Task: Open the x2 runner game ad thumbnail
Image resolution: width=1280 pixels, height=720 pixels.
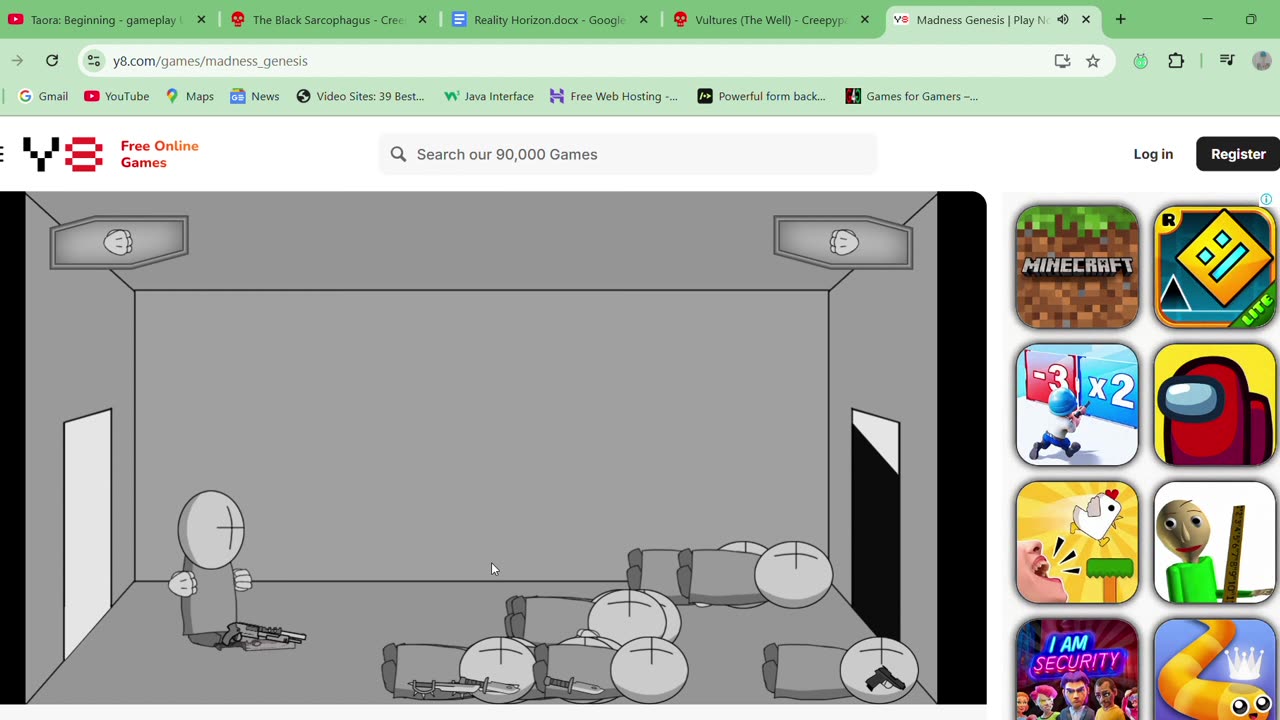Action: [1077, 405]
